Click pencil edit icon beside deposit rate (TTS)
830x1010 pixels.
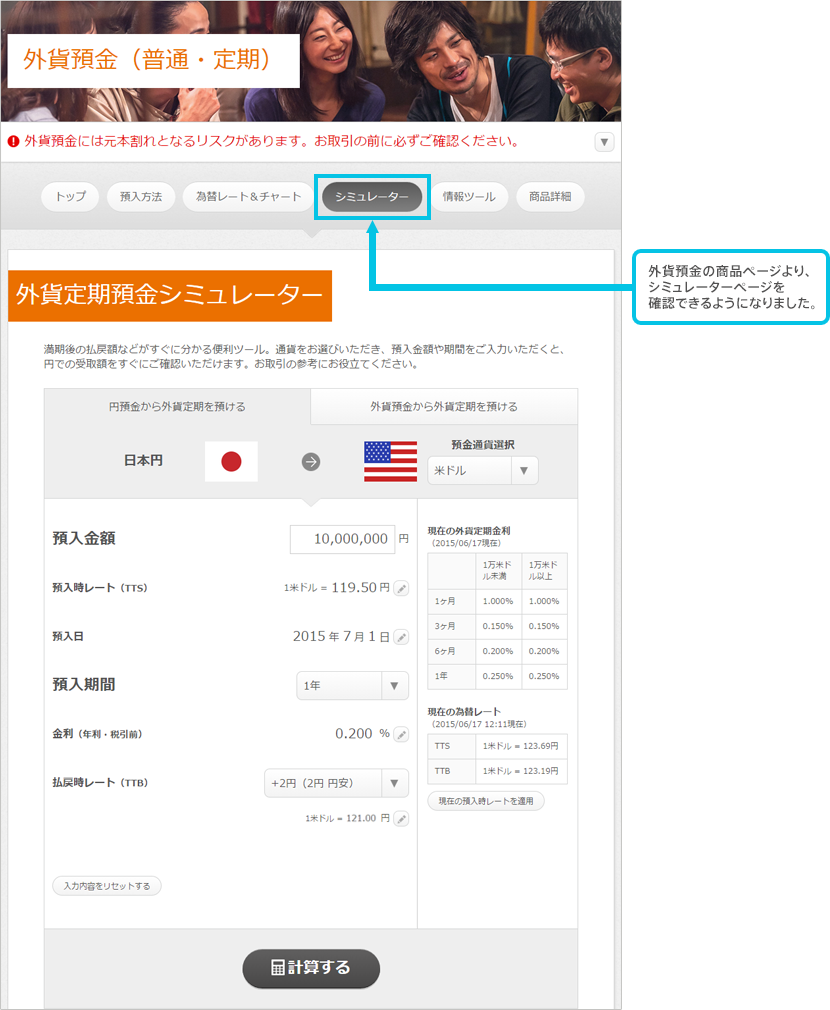[401, 588]
